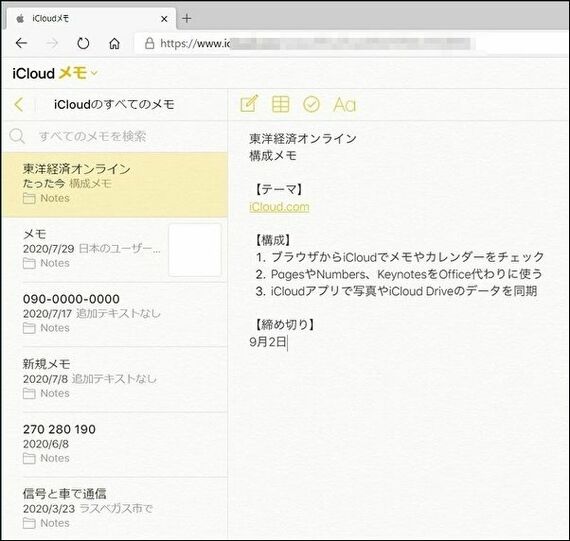Select the iCloudメモ browser tab

(89, 18)
